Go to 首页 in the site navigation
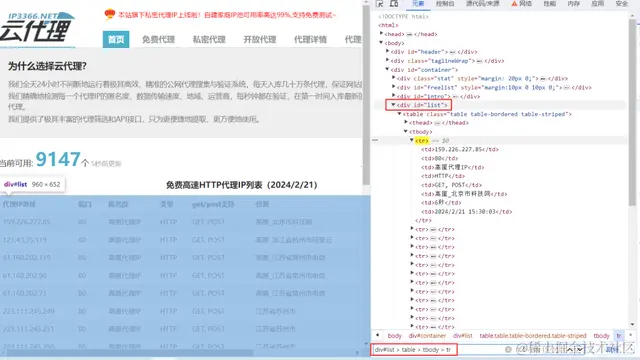640x360 pixels. 116,39
